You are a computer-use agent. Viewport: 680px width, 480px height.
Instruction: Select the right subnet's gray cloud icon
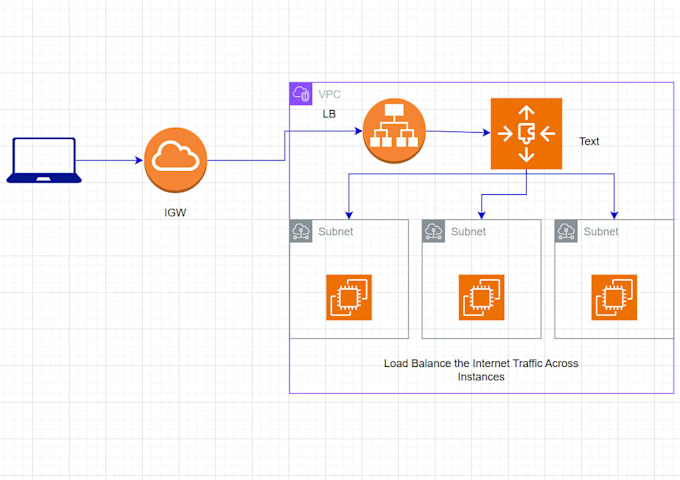pos(566,231)
